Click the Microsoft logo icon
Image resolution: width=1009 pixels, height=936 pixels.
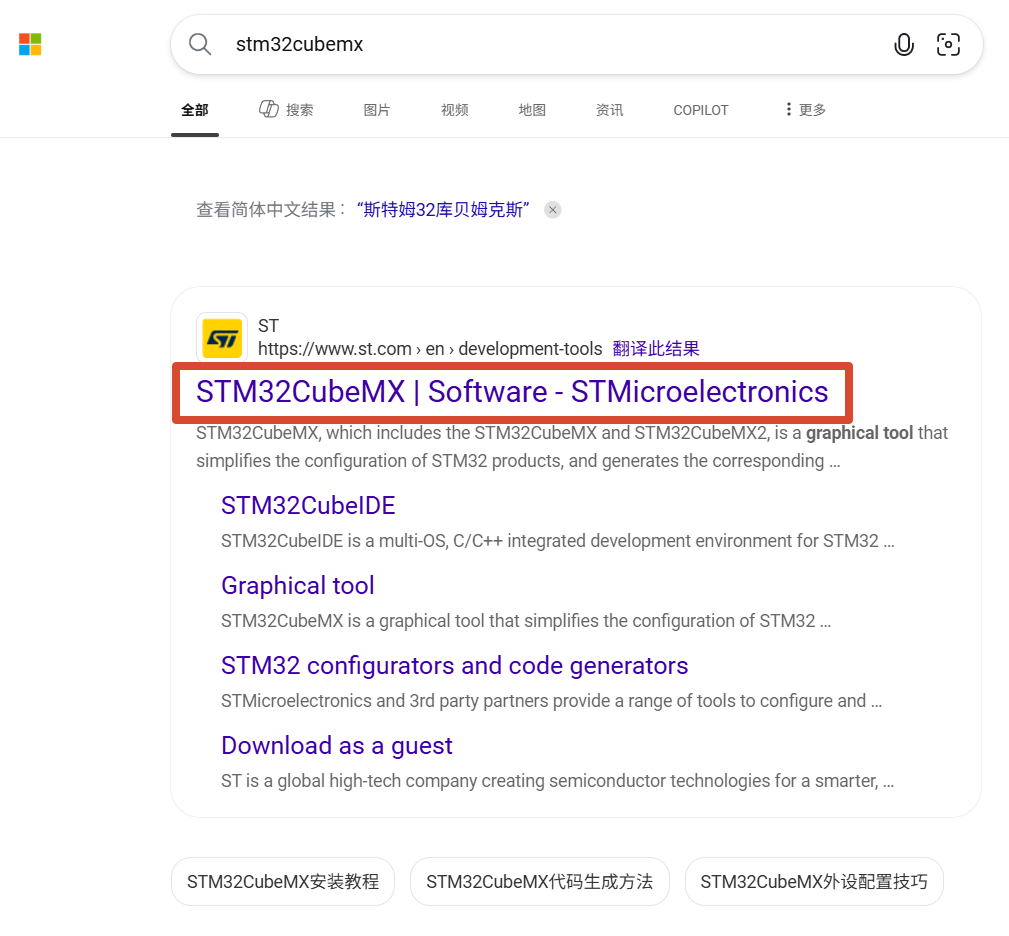pos(30,44)
